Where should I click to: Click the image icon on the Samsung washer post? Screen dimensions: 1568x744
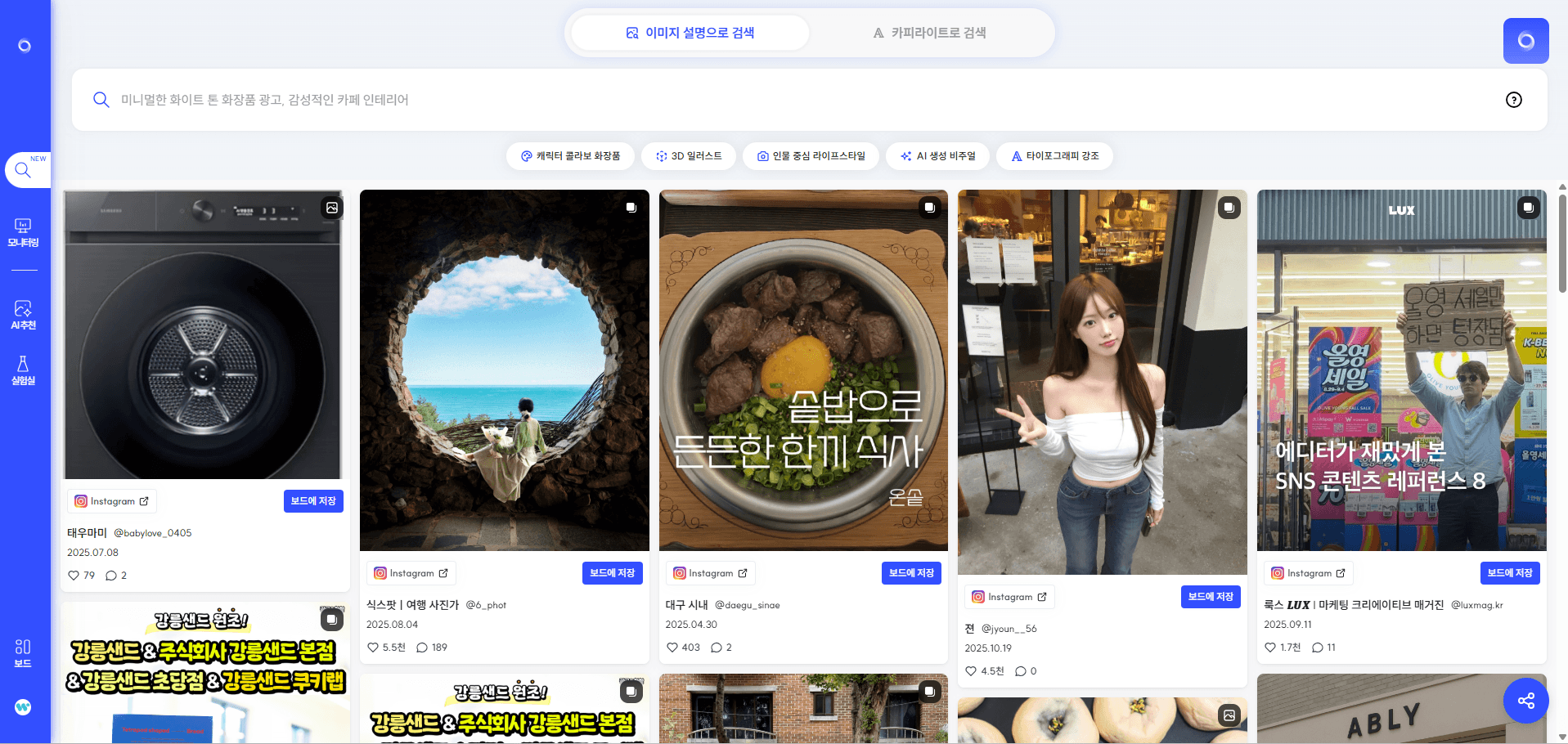tap(331, 208)
